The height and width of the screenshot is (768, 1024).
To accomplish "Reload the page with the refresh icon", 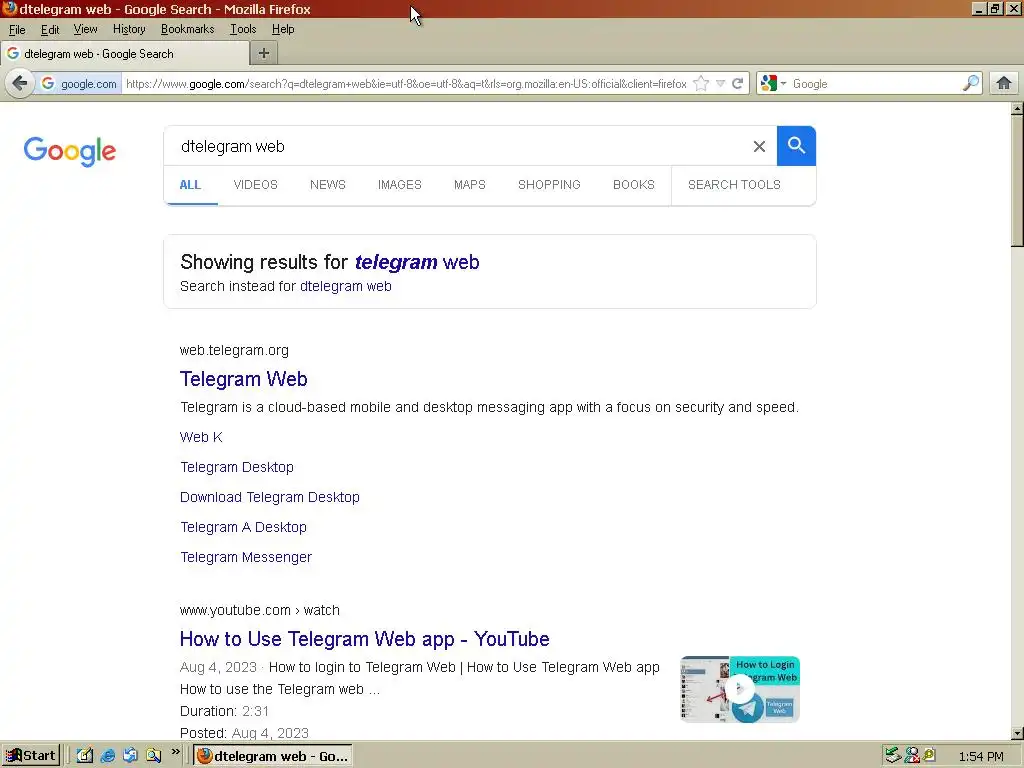I will tap(738, 84).
